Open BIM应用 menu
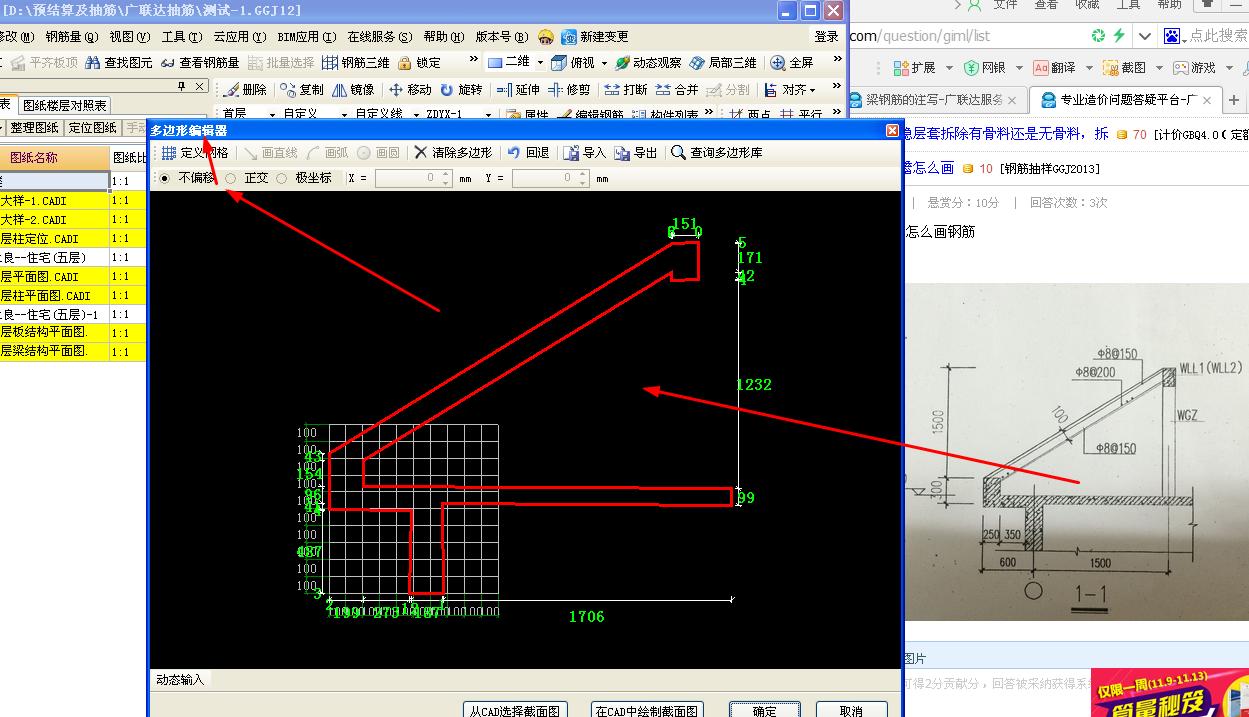Screen dimensions: 1249x717 (x=306, y=36)
